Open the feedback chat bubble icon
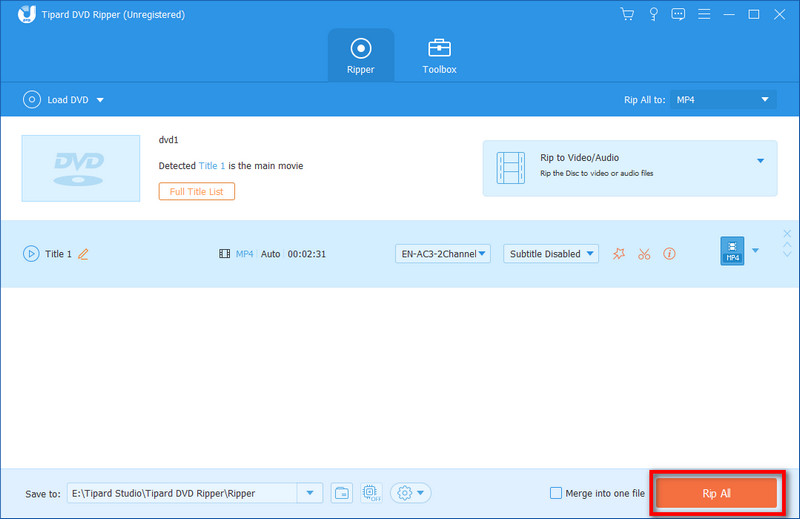This screenshot has height=519, width=800. click(x=678, y=14)
